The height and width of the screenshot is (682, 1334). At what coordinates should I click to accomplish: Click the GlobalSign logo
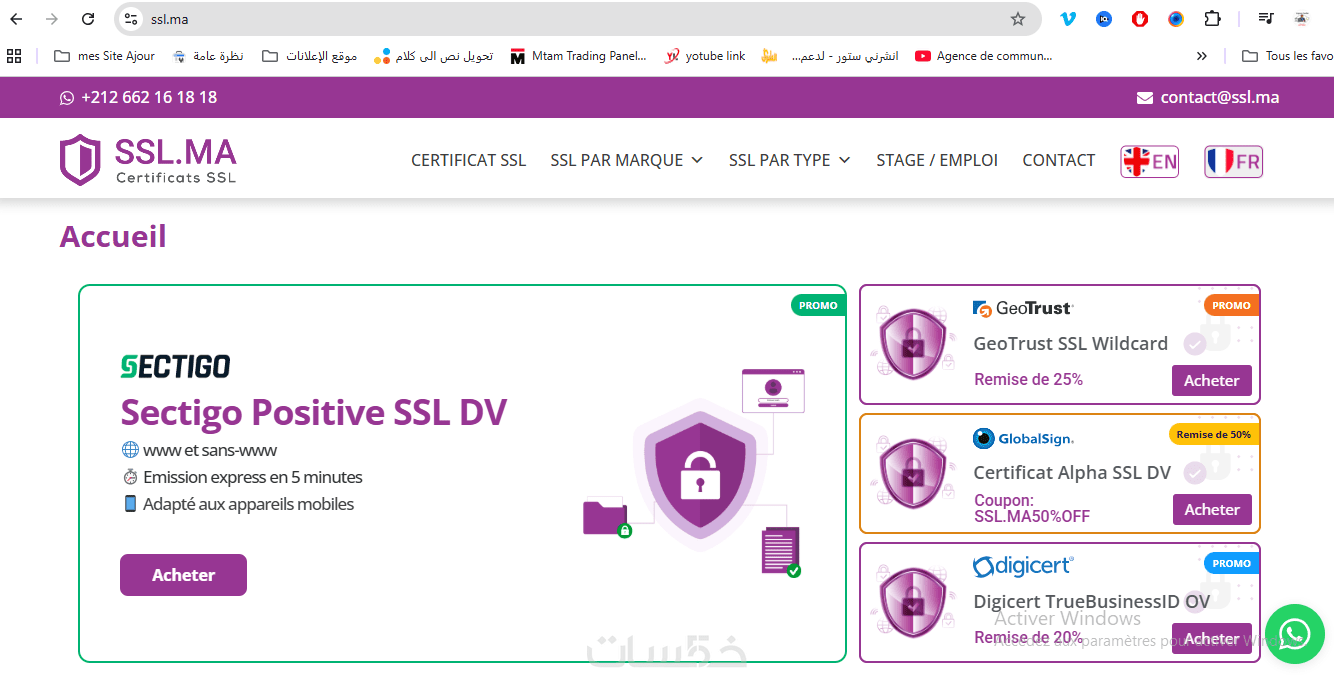(1023, 438)
